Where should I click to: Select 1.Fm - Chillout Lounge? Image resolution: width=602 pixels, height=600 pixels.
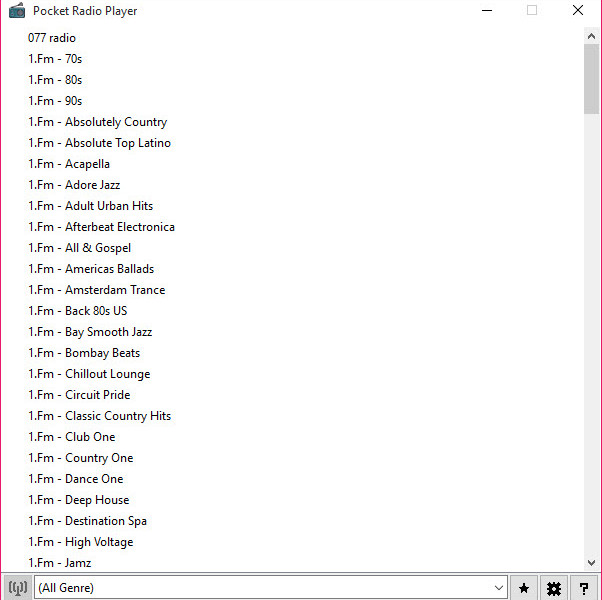89,374
